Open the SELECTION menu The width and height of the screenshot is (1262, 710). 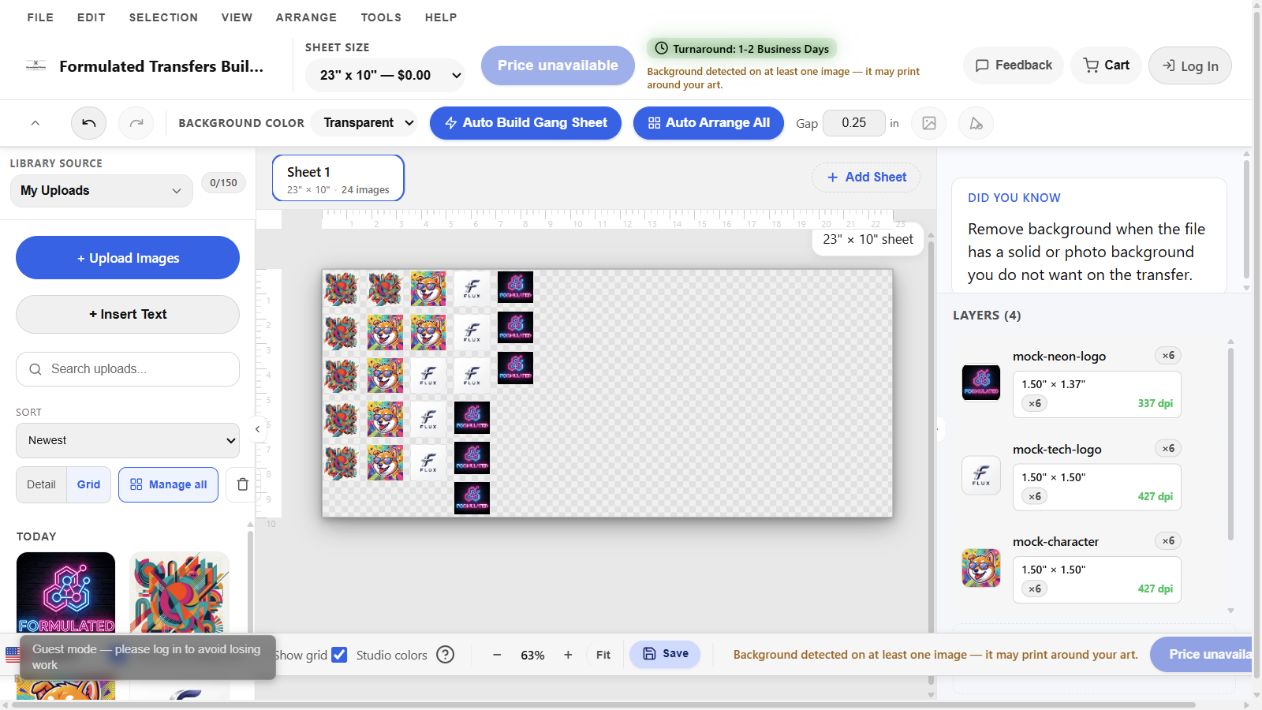[163, 17]
